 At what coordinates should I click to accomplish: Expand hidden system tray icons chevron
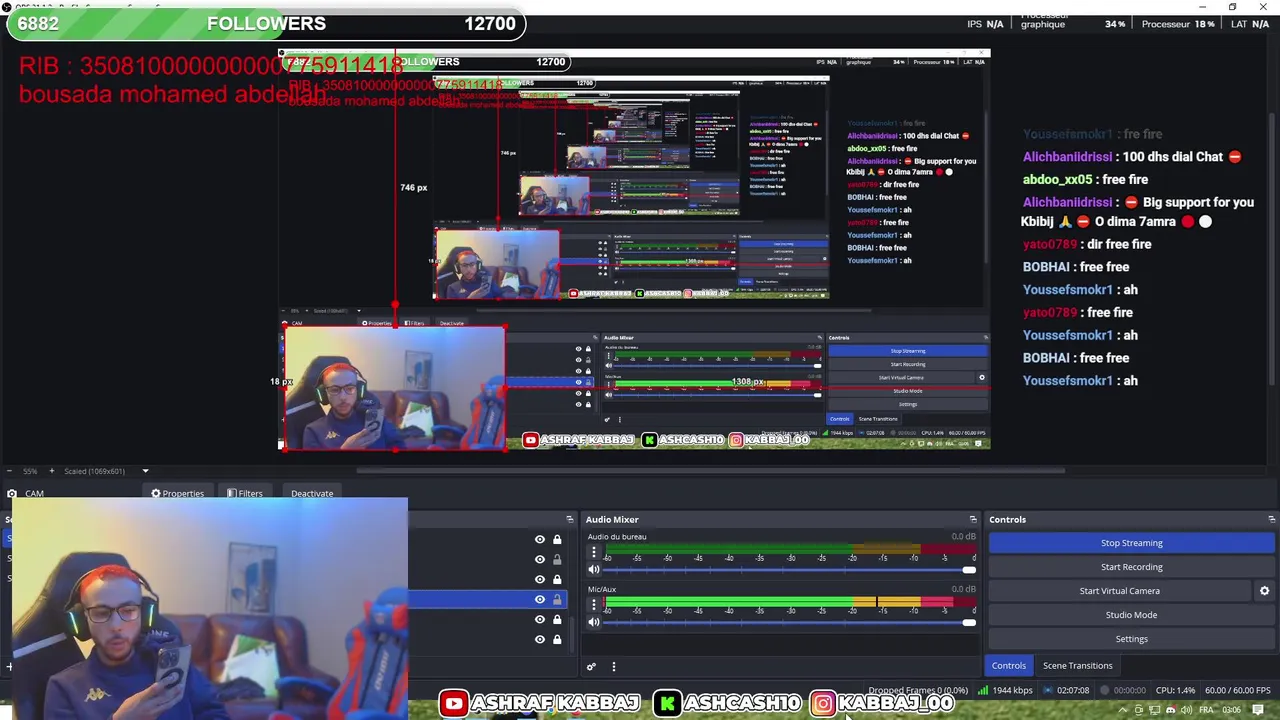[1122, 710]
